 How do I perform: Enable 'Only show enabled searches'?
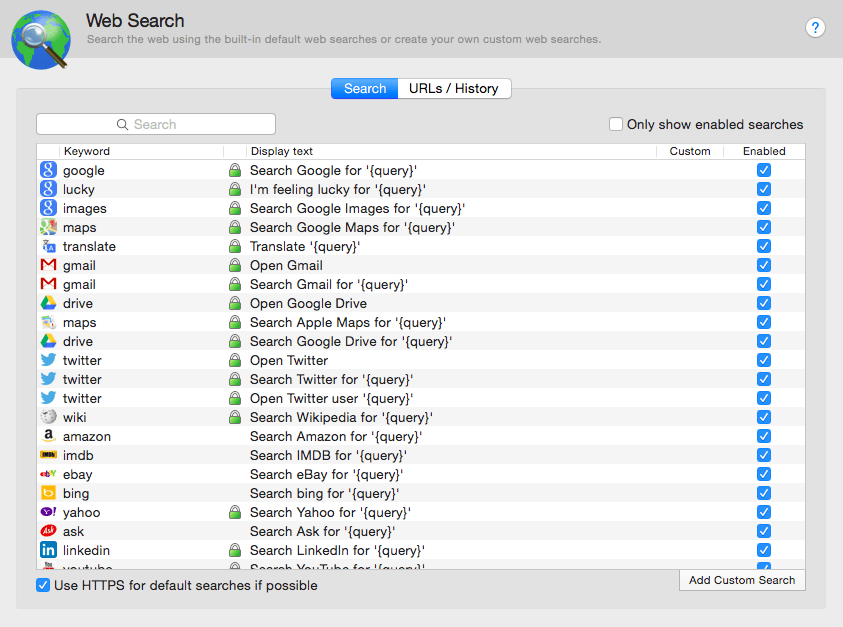pos(617,124)
